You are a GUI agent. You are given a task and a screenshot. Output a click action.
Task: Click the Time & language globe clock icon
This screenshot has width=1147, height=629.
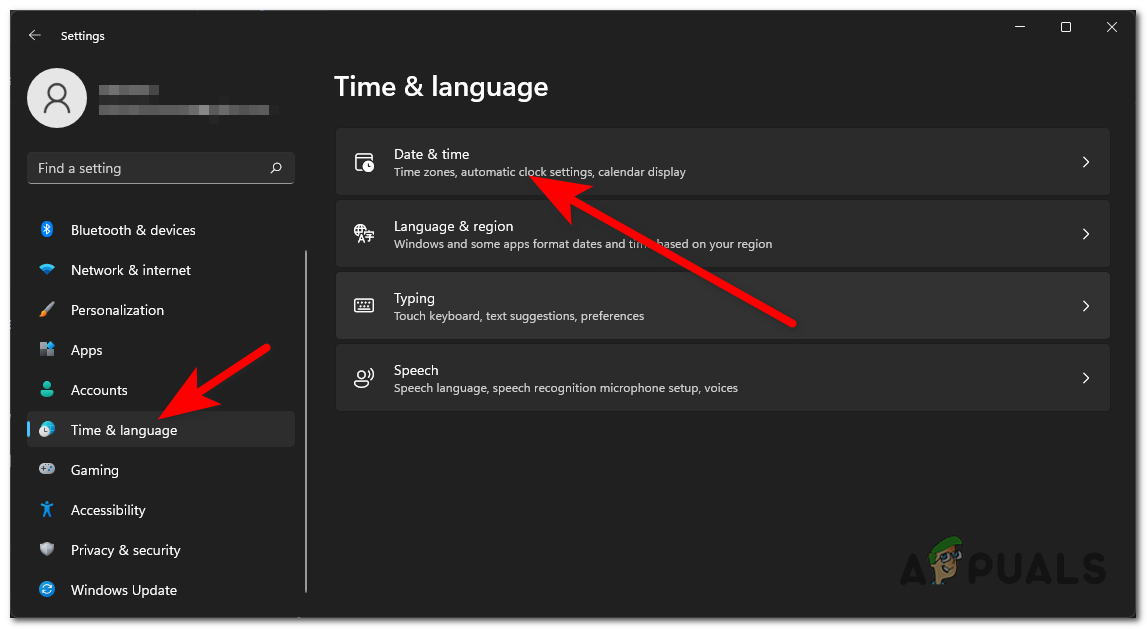[x=47, y=430]
